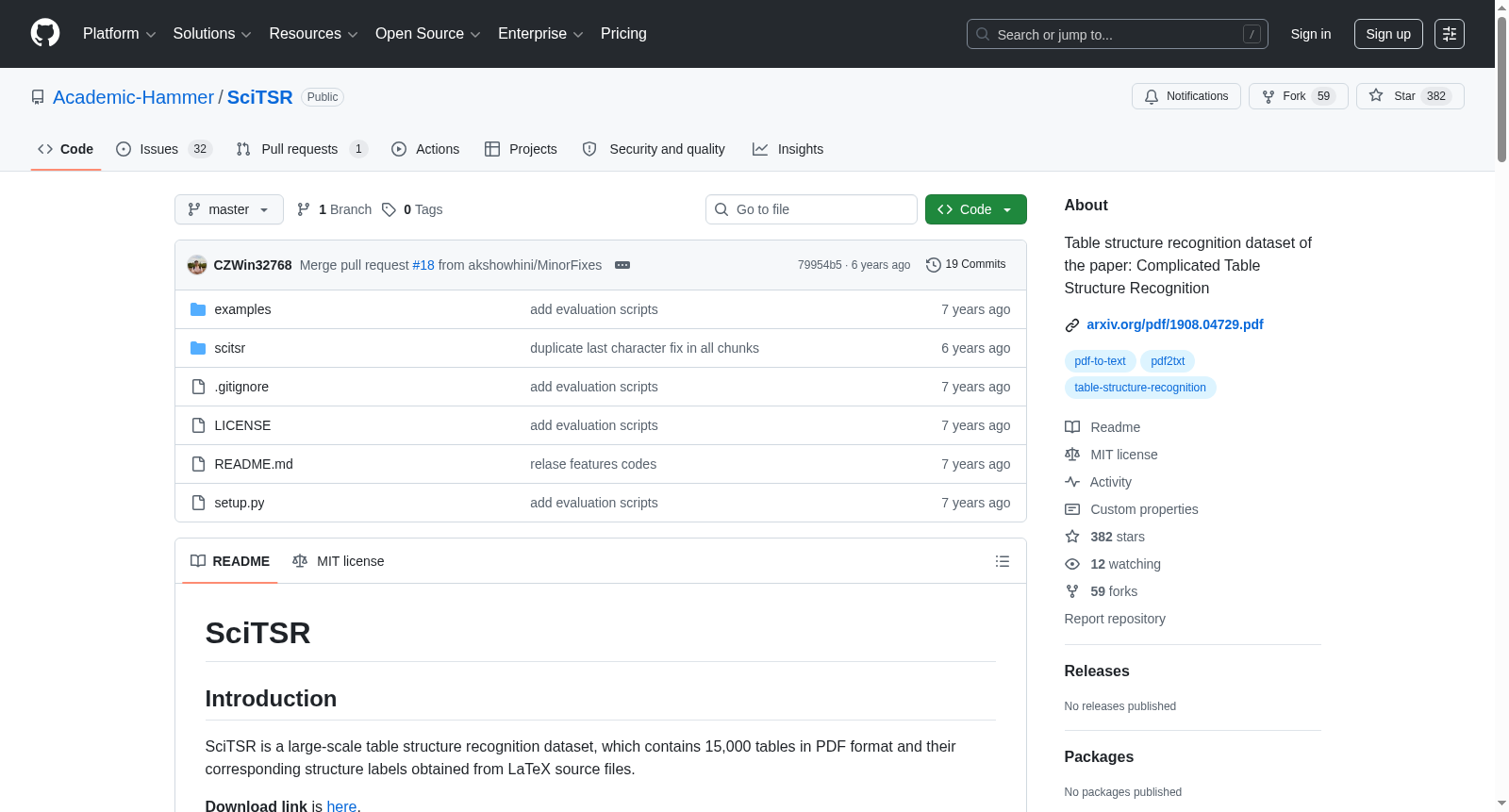The height and width of the screenshot is (812, 1509).
Task: Click the eye icon beside 12 watching
Action: pyautogui.click(x=1072, y=564)
